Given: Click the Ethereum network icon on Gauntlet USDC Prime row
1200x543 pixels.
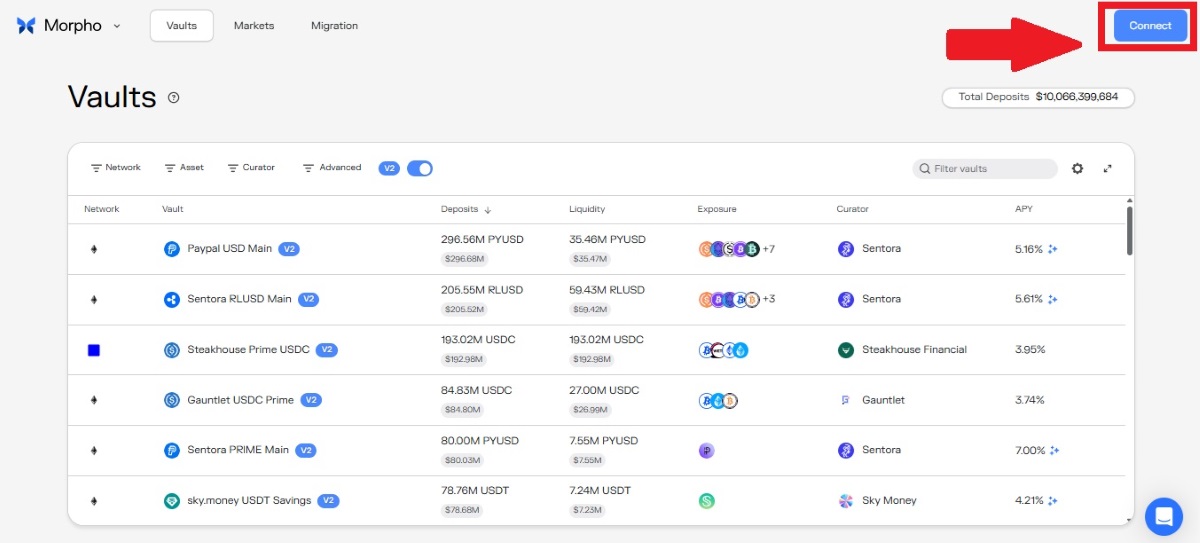Looking at the screenshot, I should [94, 400].
